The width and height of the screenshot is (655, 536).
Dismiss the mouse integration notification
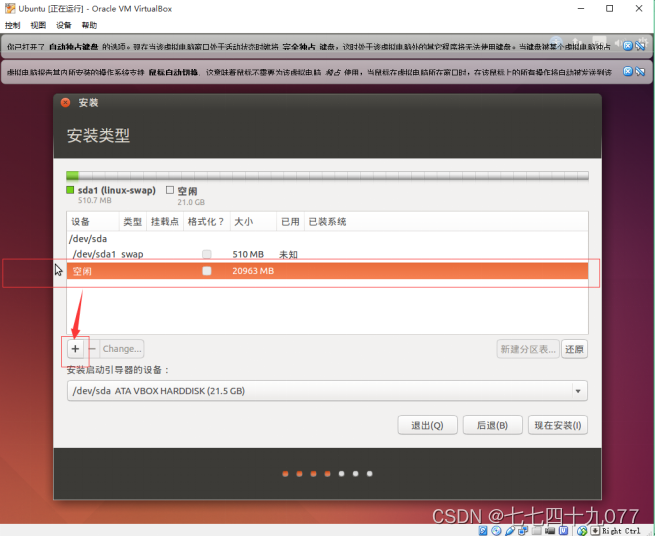(627, 71)
